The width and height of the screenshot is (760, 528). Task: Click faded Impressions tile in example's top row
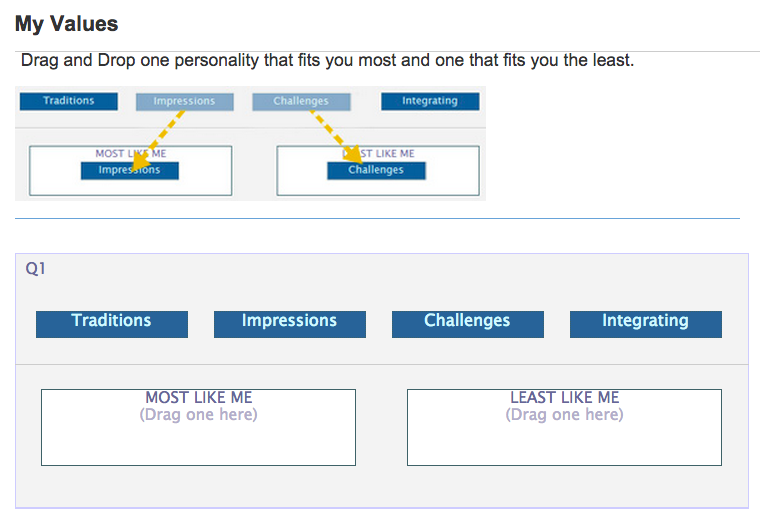point(185,101)
